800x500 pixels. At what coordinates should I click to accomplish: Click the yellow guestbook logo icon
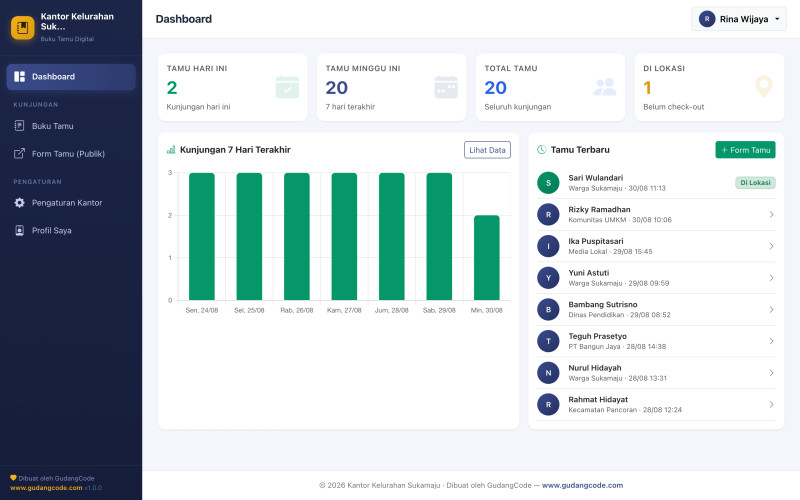coord(22,27)
